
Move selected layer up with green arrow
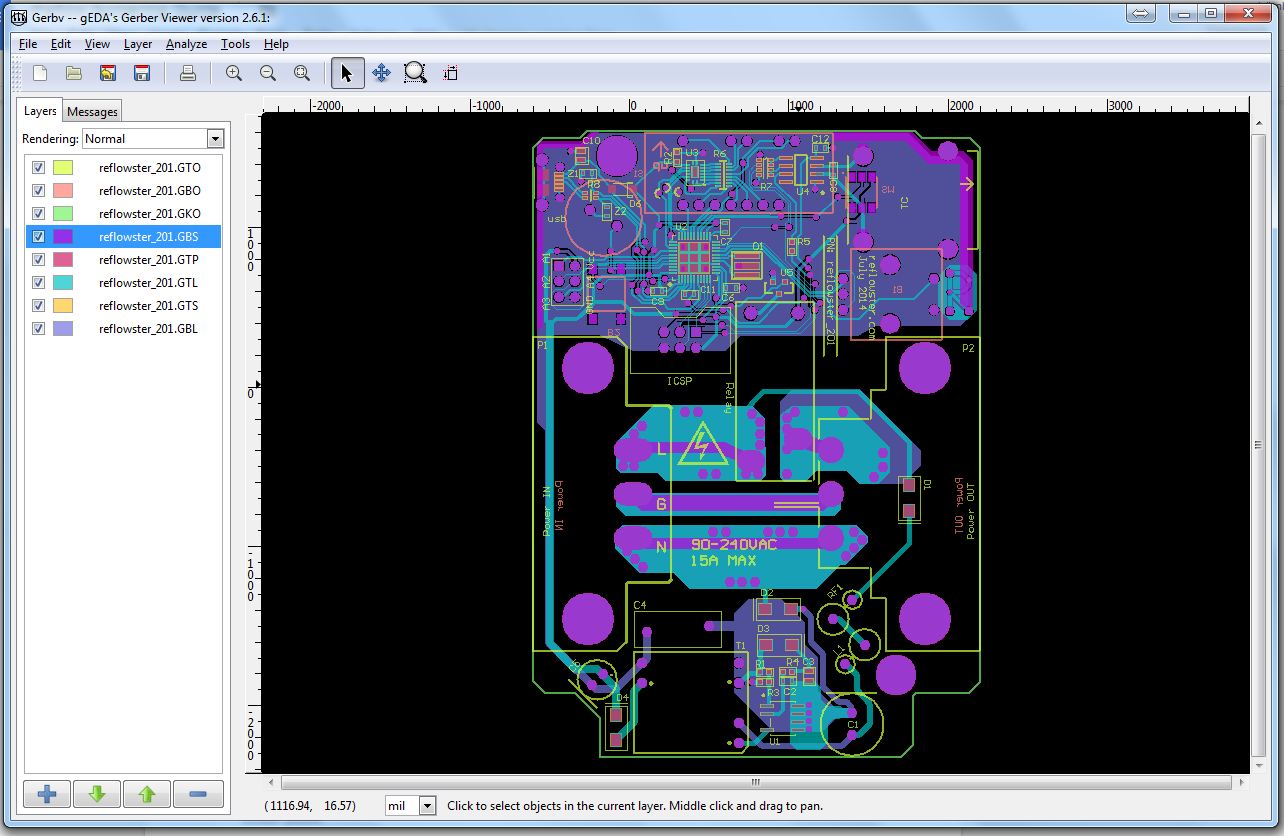[x=147, y=795]
